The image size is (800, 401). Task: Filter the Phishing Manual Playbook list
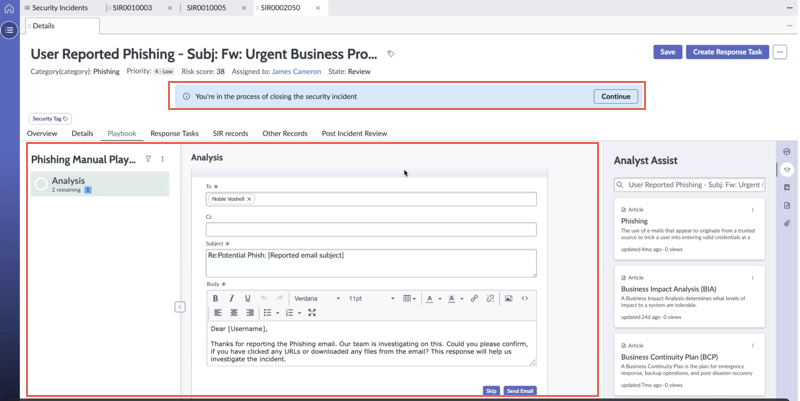(x=148, y=159)
